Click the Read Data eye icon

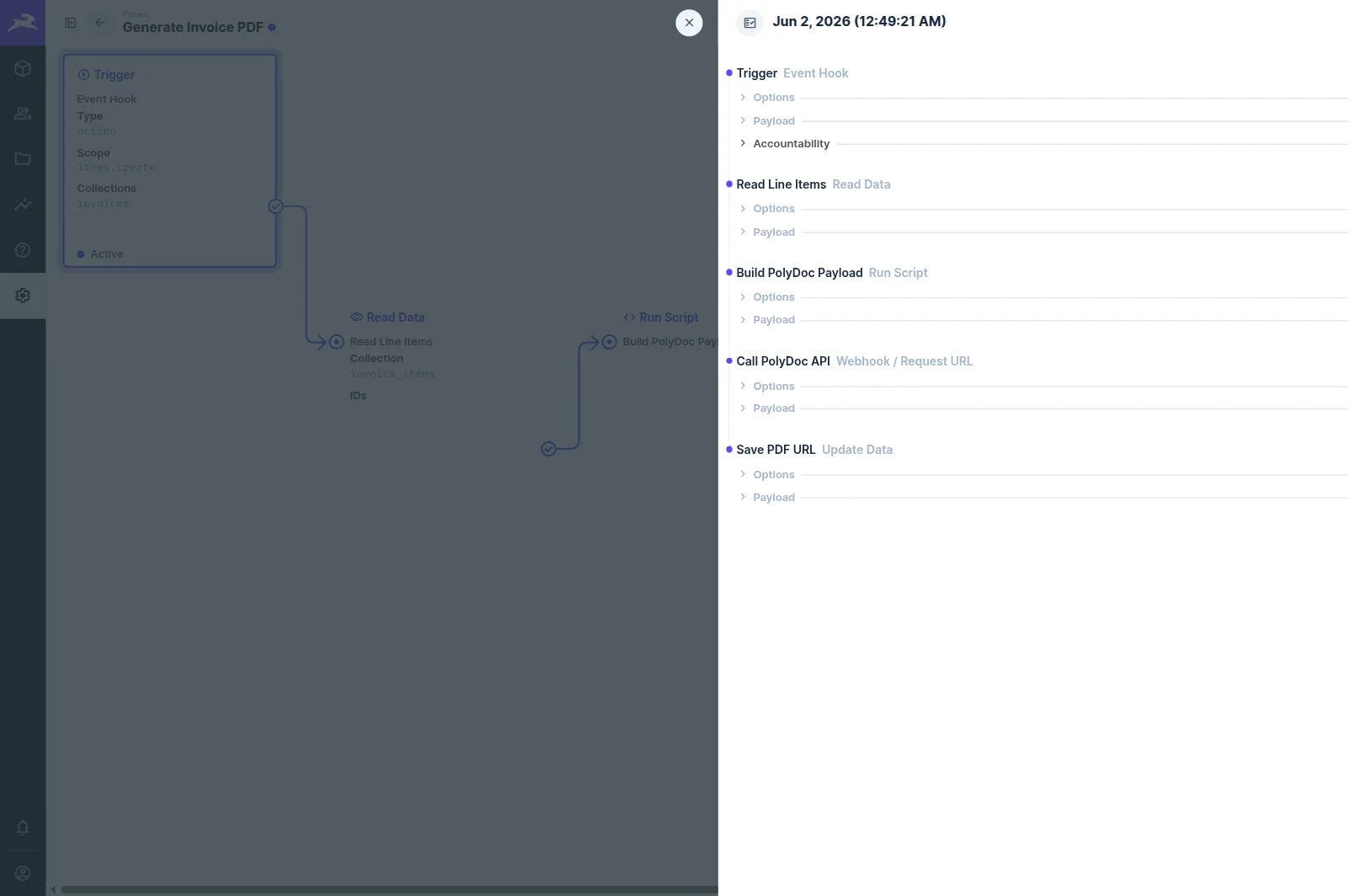click(356, 317)
